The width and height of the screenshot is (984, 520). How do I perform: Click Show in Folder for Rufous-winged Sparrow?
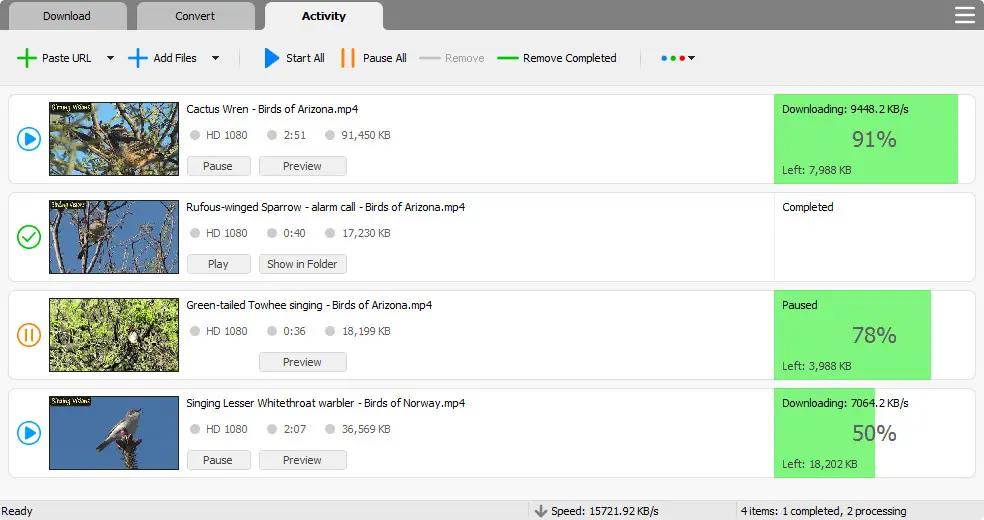[x=302, y=264]
